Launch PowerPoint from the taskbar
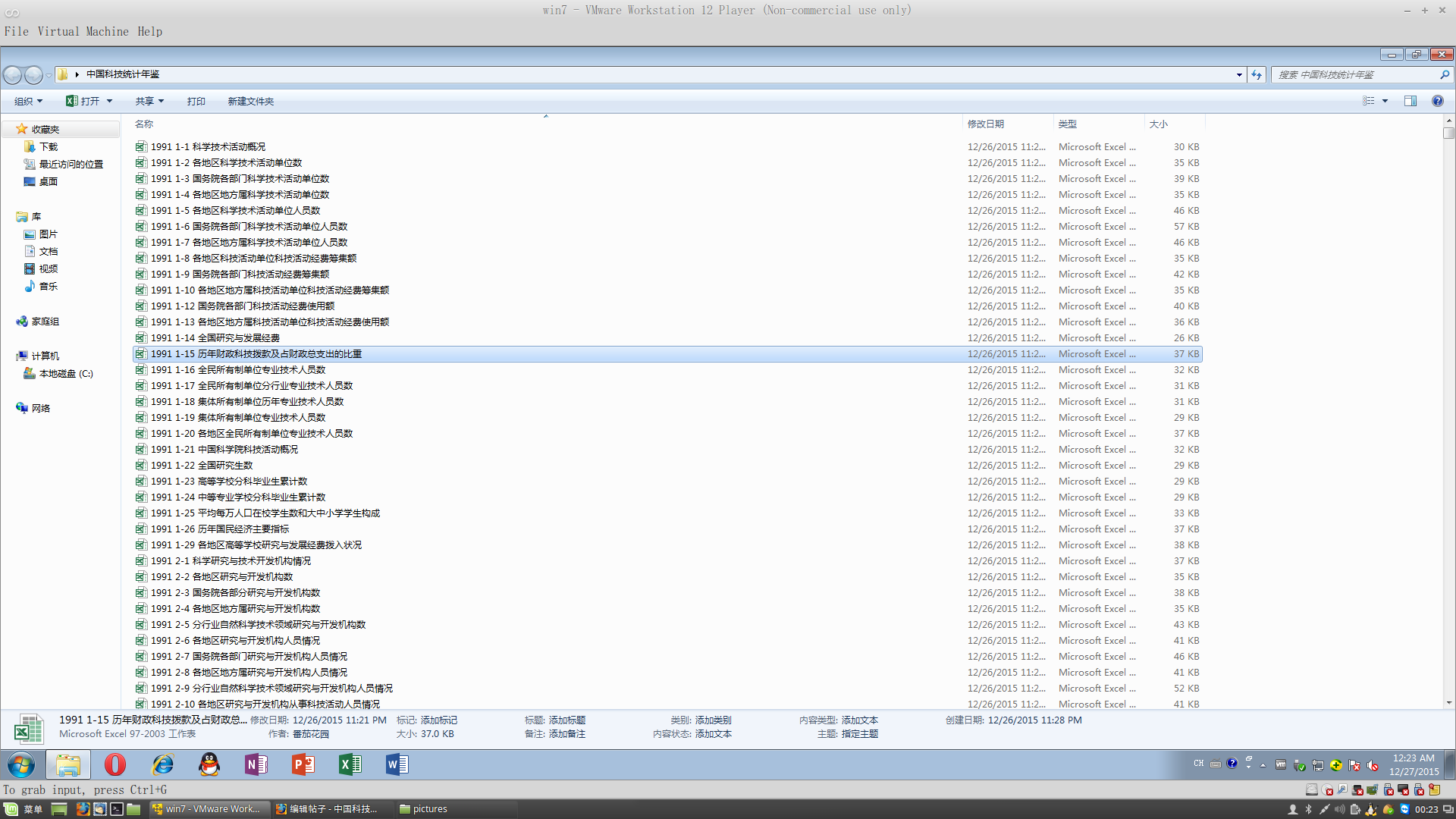Screen dimensions: 1456x819 click(x=303, y=764)
